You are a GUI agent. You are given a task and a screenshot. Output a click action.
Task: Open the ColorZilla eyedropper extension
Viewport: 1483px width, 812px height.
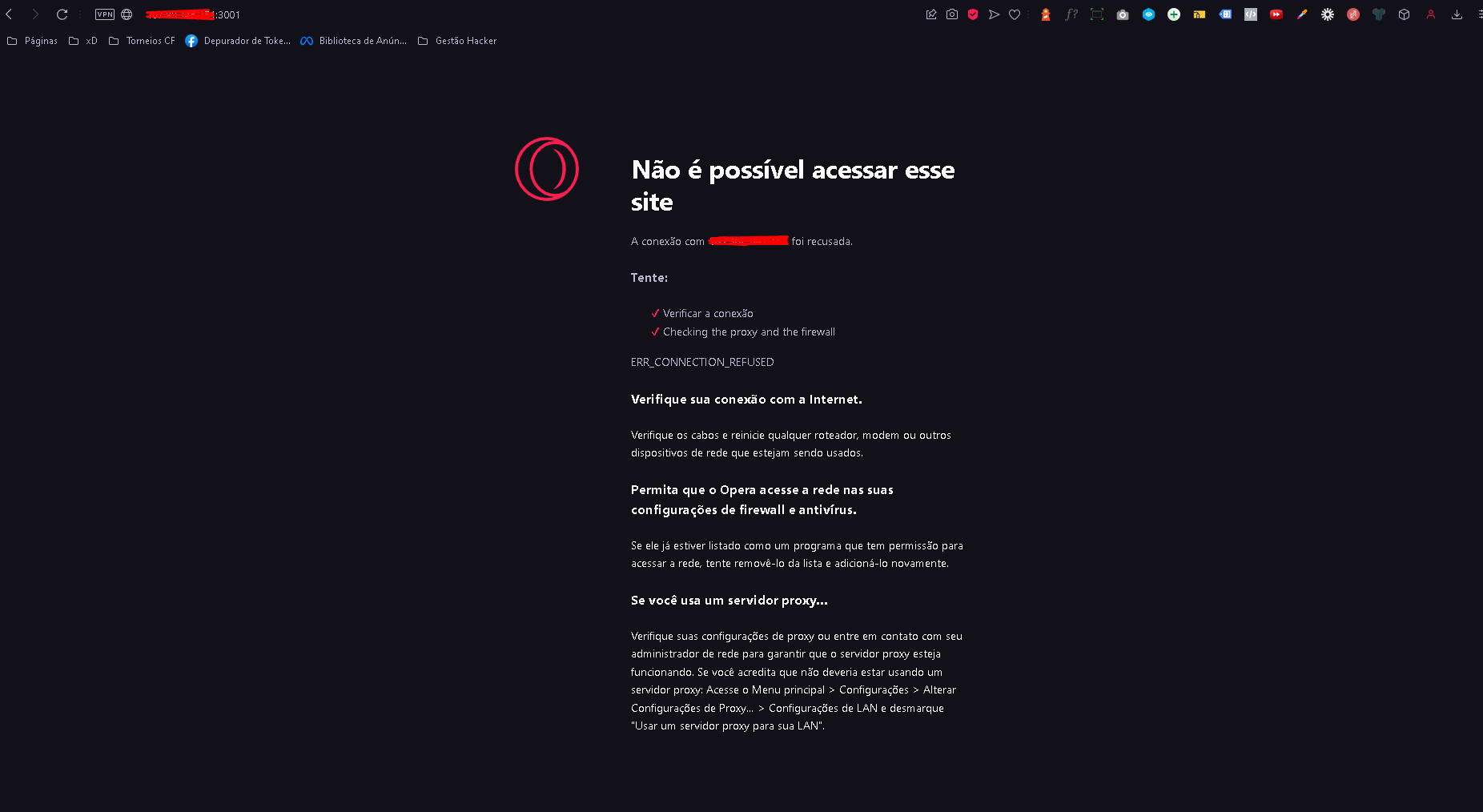pyautogui.click(x=1300, y=14)
